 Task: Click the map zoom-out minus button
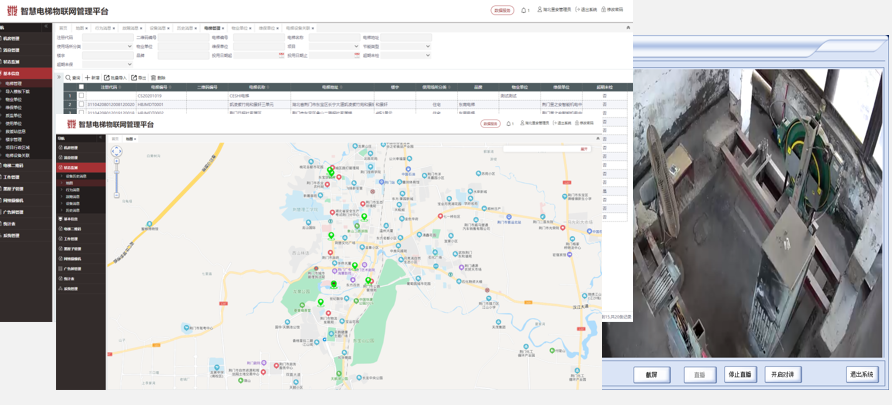point(117,196)
